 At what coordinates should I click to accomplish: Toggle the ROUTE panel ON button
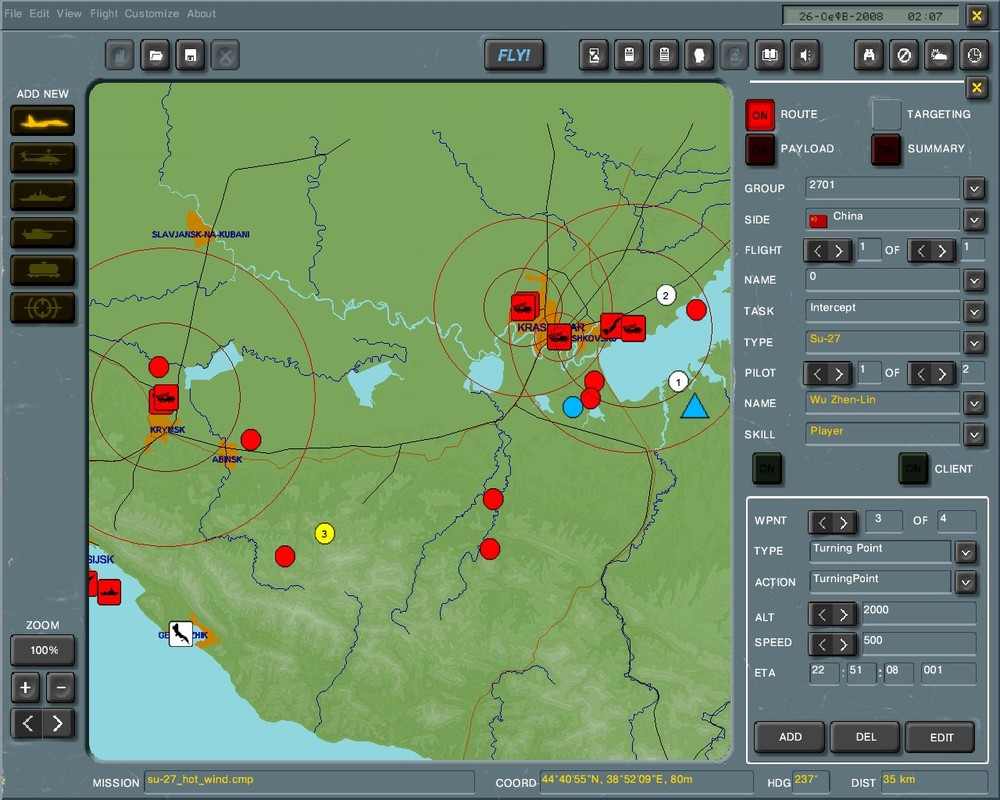tap(760, 116)
